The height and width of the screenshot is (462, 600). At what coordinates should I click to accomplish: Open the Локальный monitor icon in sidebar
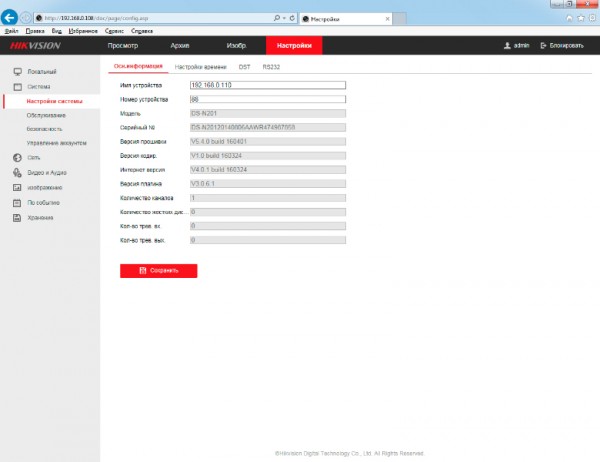[x=18, y=72]
